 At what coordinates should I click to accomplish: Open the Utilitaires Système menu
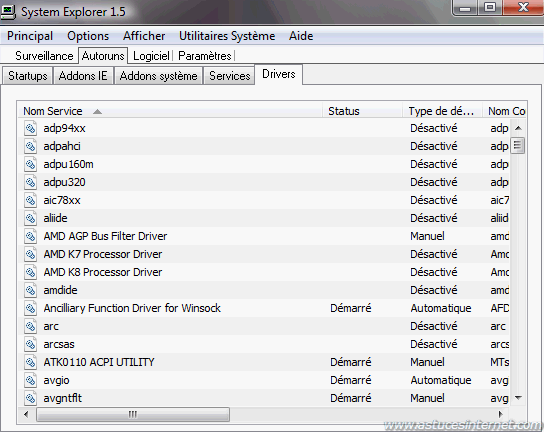(227, 36)
